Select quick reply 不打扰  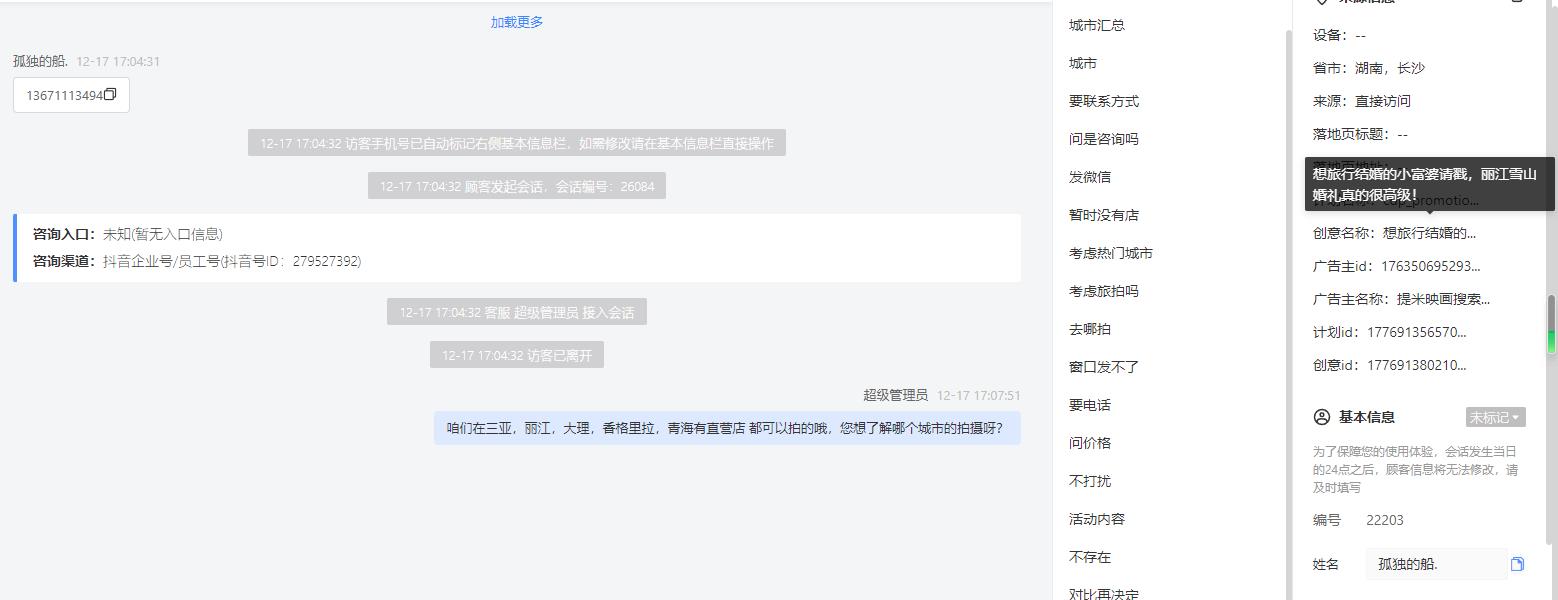pyautogui.click(x=1090, y=481)
